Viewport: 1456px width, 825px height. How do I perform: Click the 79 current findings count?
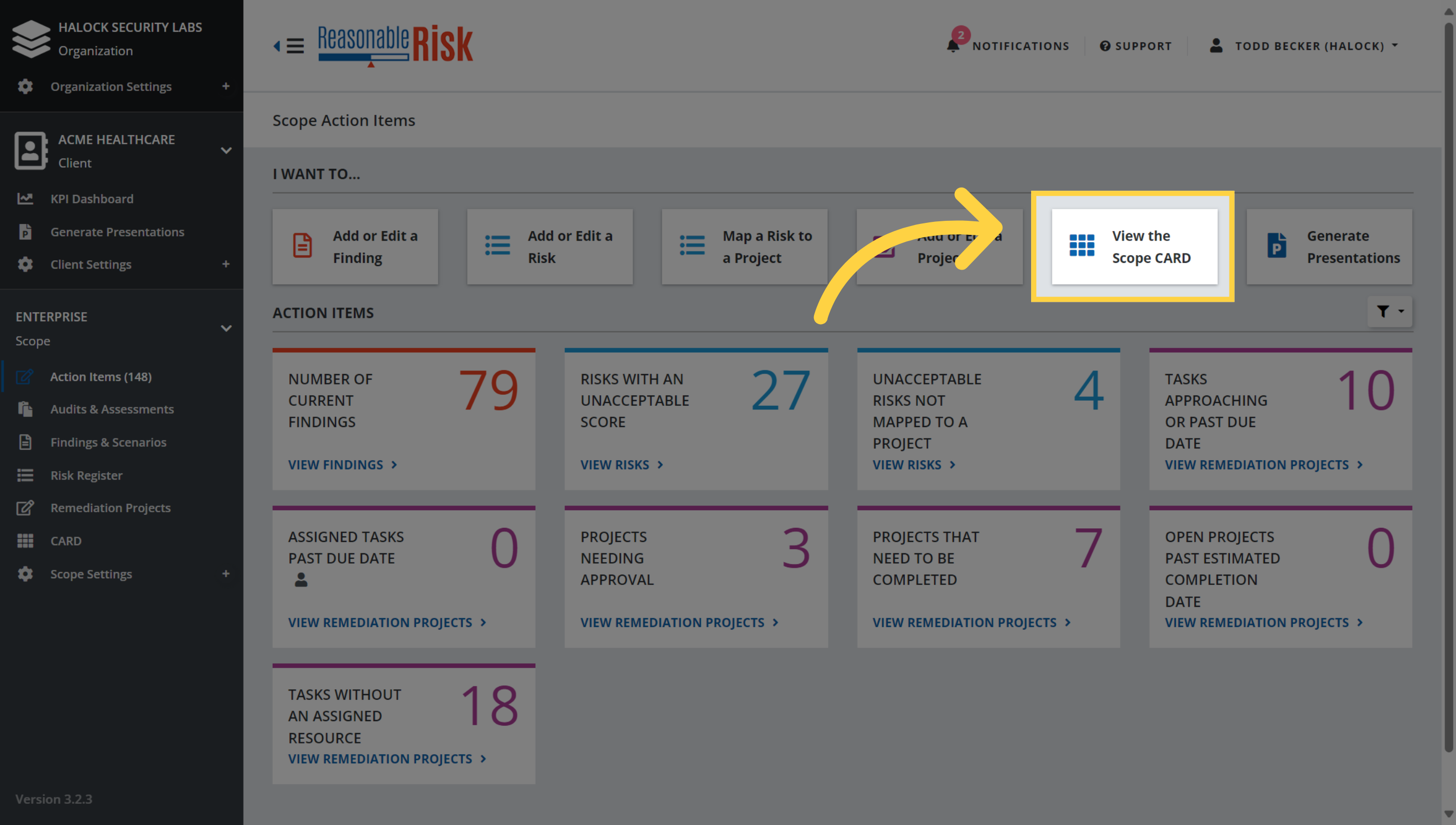point(488,390)
